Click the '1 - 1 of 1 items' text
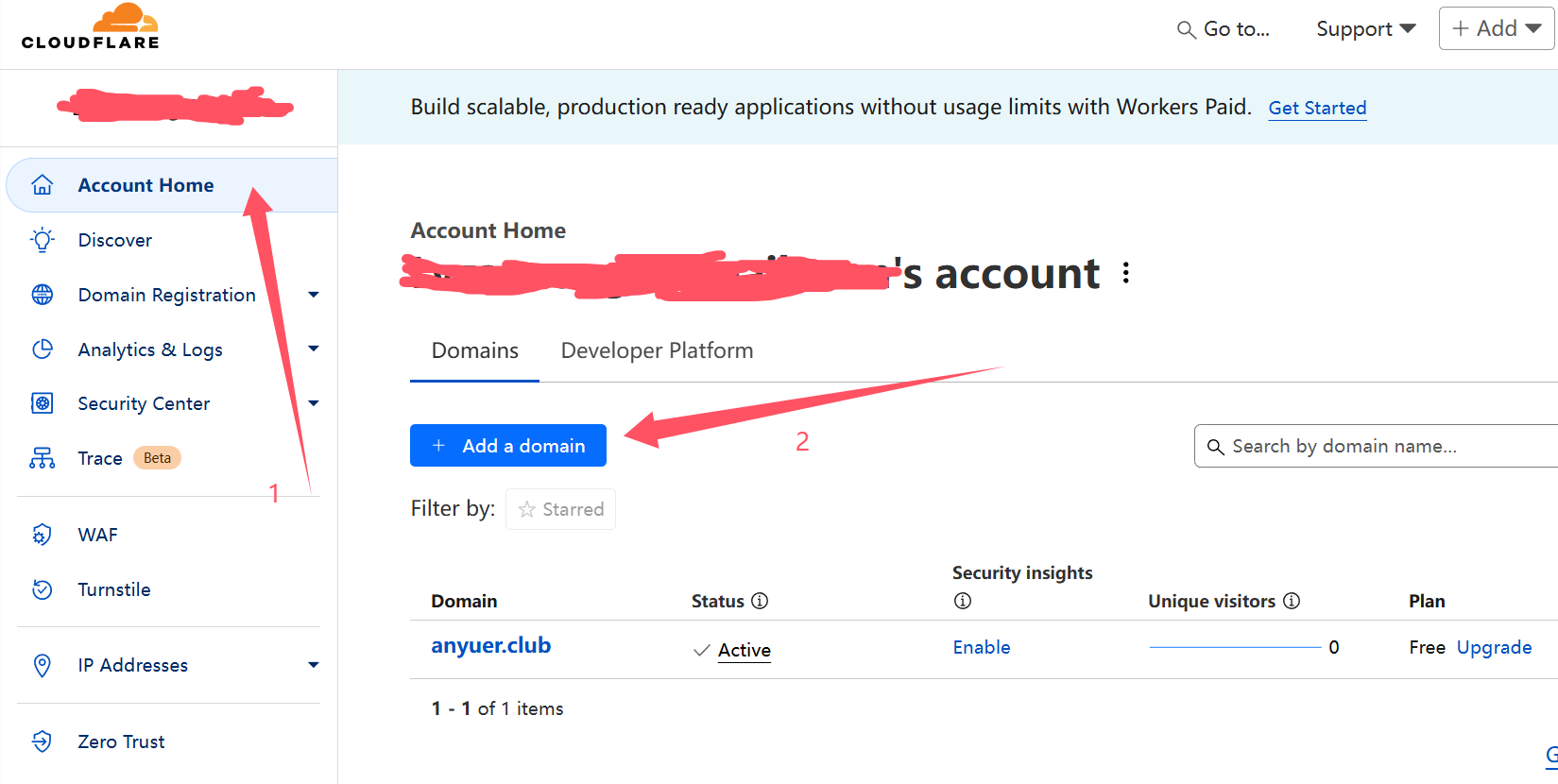The height and width of the screenshot is (784, 1558). [x=497, y=708]
